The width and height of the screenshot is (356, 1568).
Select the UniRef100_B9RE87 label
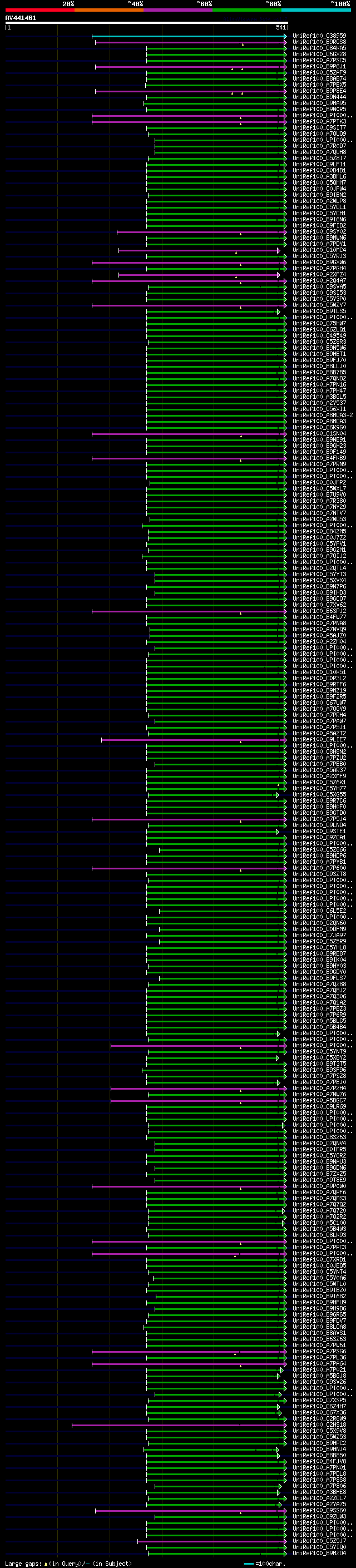click(x=319, y=954)
